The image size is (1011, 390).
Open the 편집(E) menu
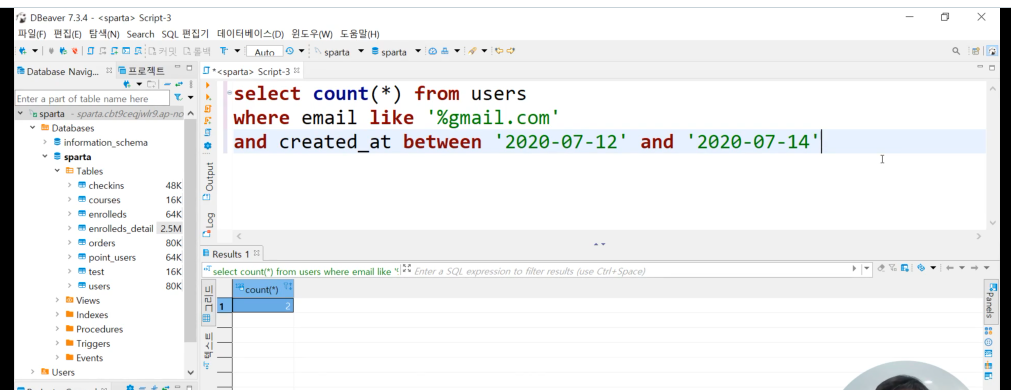68,34
